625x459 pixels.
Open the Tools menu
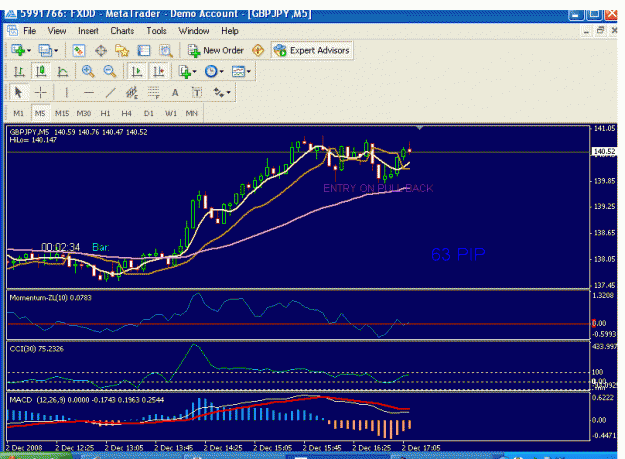[156, 31]
